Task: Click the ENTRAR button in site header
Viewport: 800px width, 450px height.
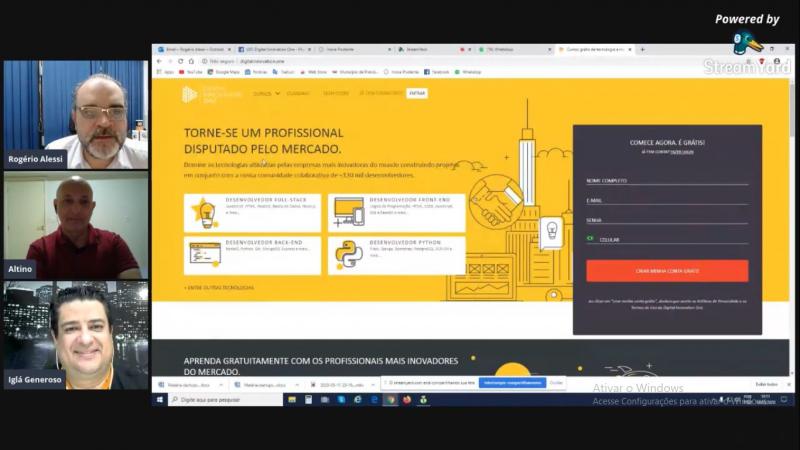Action: (417, 93)
